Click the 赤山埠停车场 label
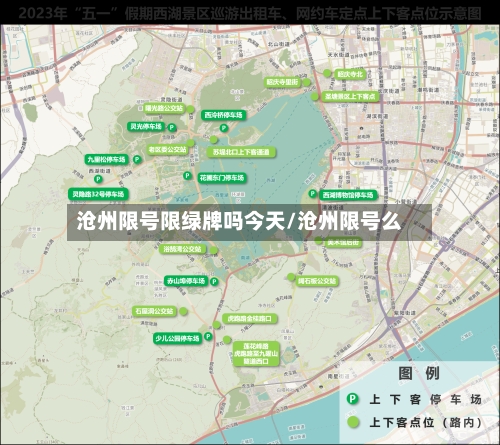 coord(186,281)
